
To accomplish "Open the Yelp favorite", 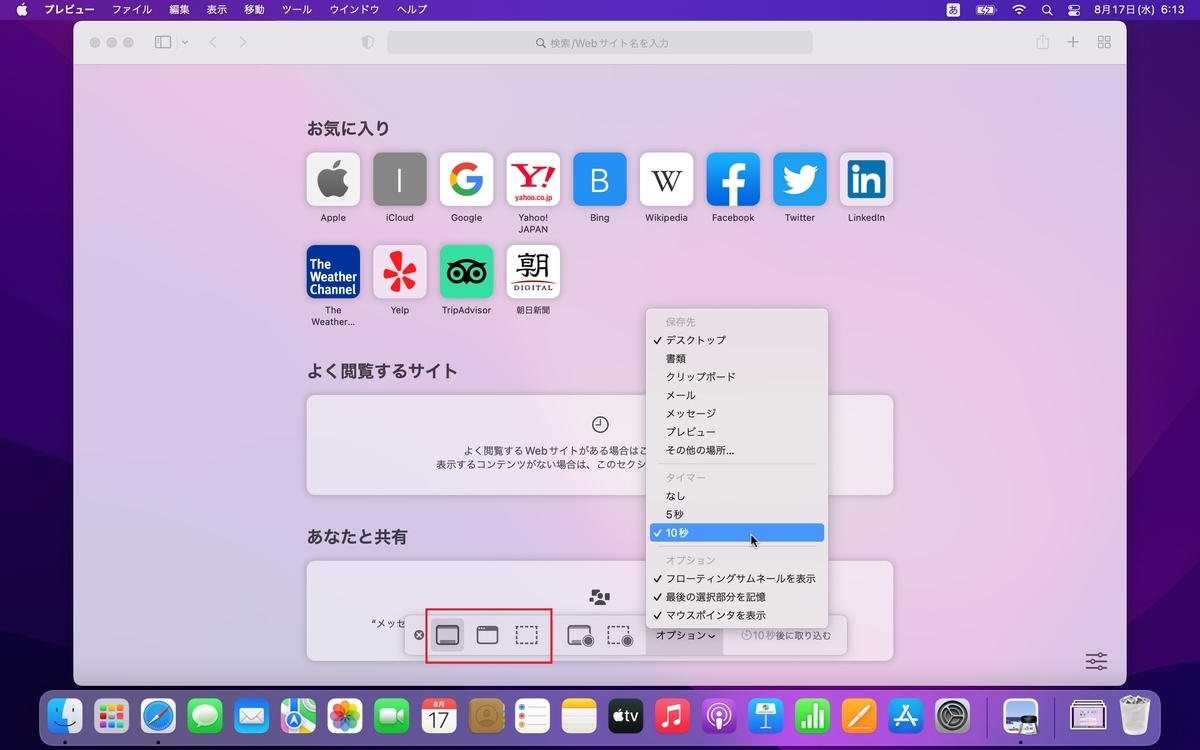I will click(x=400, y=272).
